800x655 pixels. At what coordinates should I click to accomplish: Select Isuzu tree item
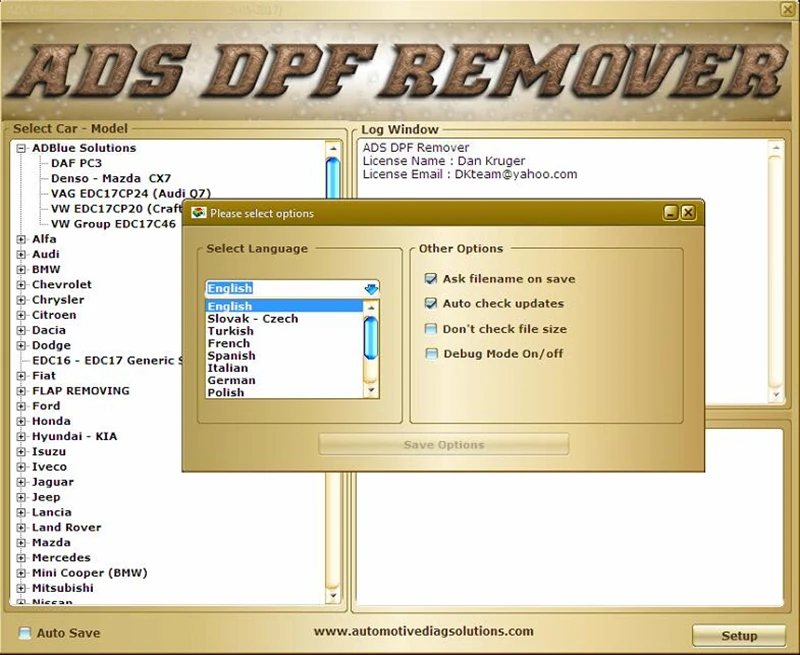click(x=49, y=452)
